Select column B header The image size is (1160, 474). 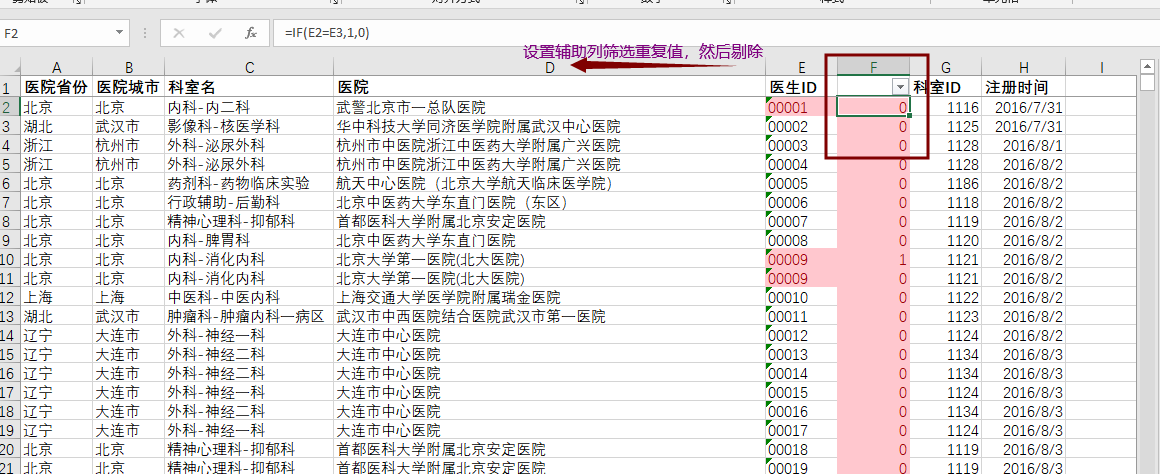[129, 67]
